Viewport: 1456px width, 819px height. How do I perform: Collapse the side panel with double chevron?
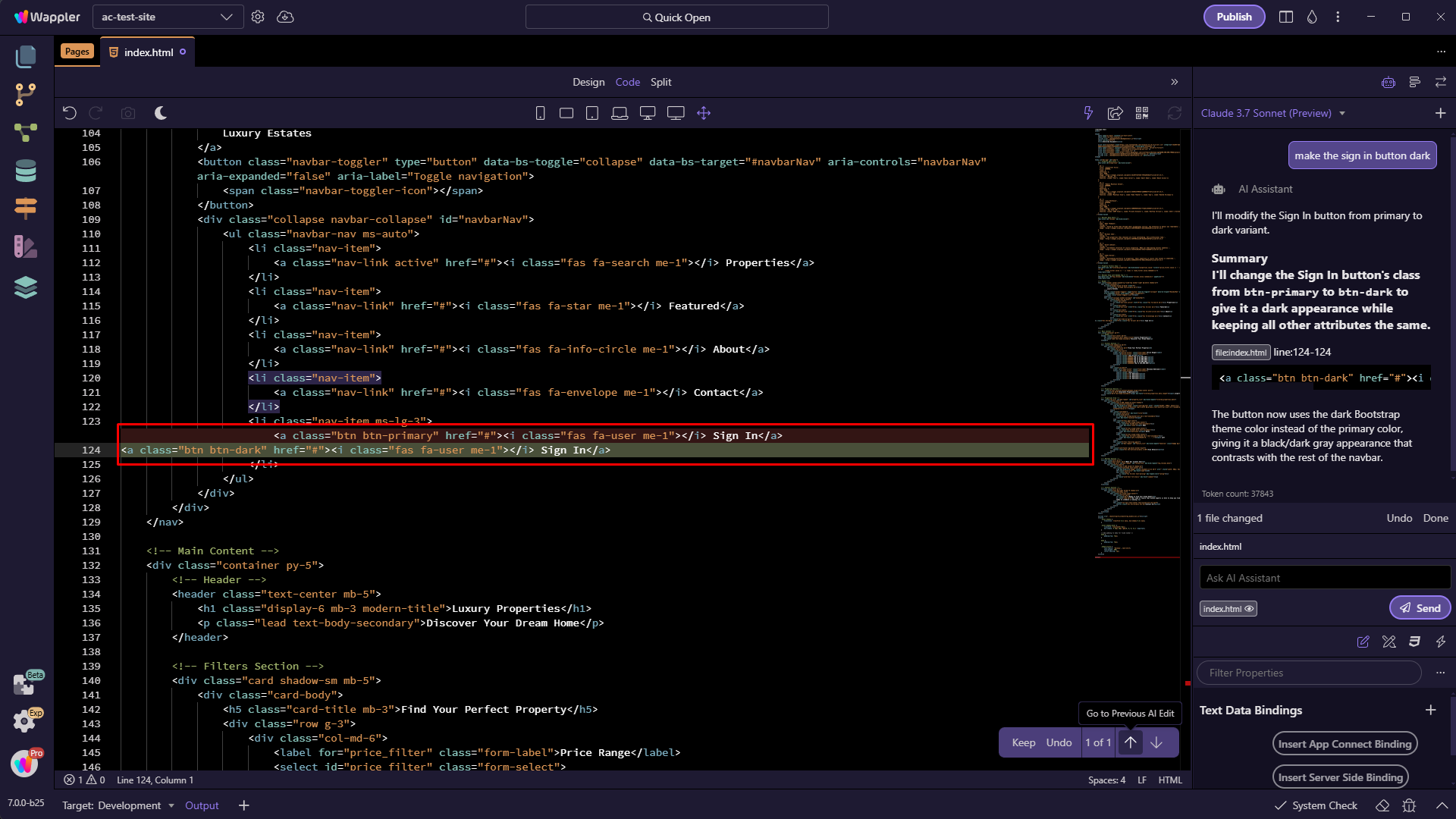point(1175,82)
